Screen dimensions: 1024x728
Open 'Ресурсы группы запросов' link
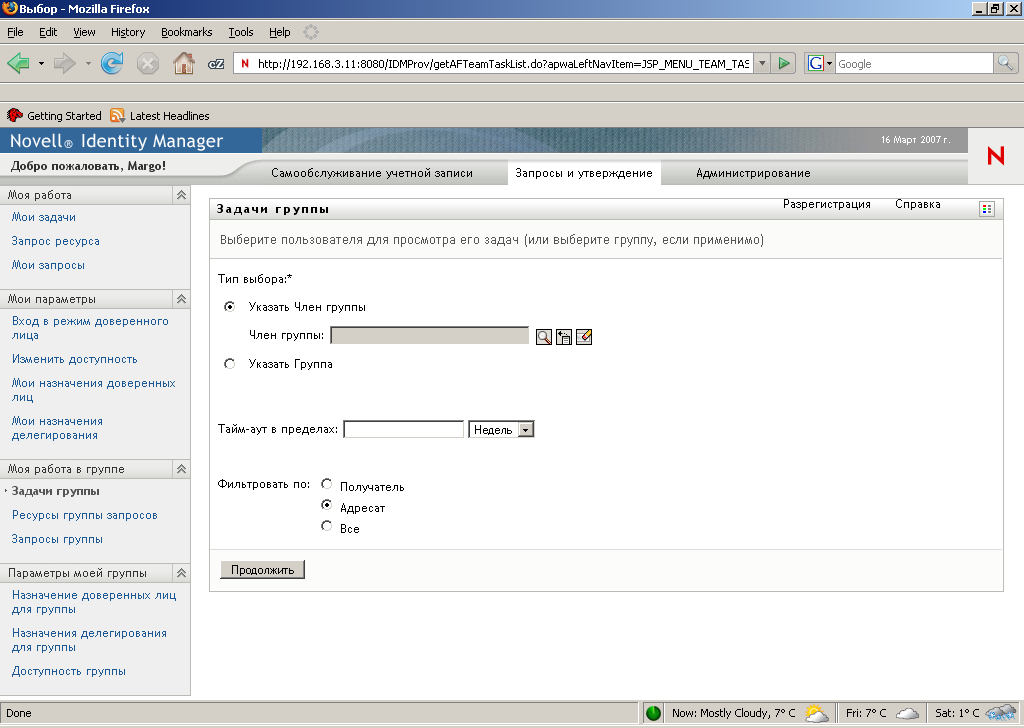pyautogui.click(x=85, y=515)
